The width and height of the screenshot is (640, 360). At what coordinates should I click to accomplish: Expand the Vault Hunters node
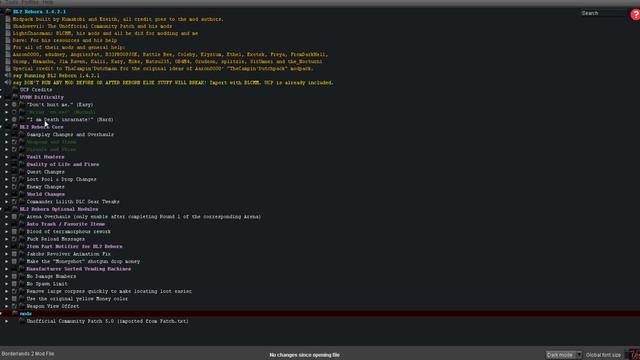[x=7, y=157]
